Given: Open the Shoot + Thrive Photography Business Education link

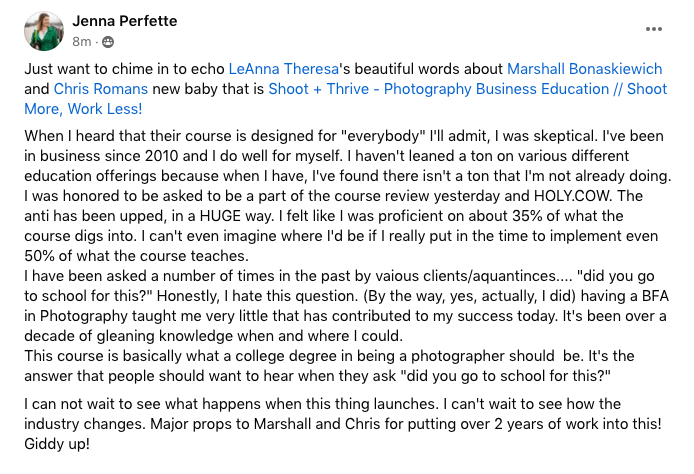Looking at the screenshot, I should point(467,89).
